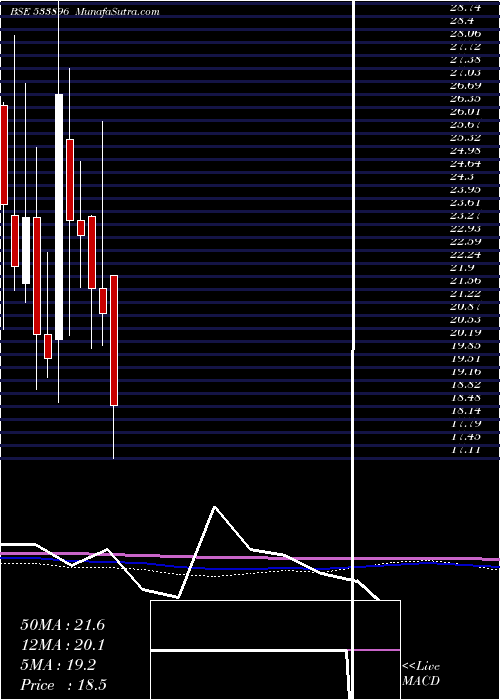The width and height of the screenshot is (500, 700).
Task: Select the 18.14 price axis label
Action: [x=466, y=410]
